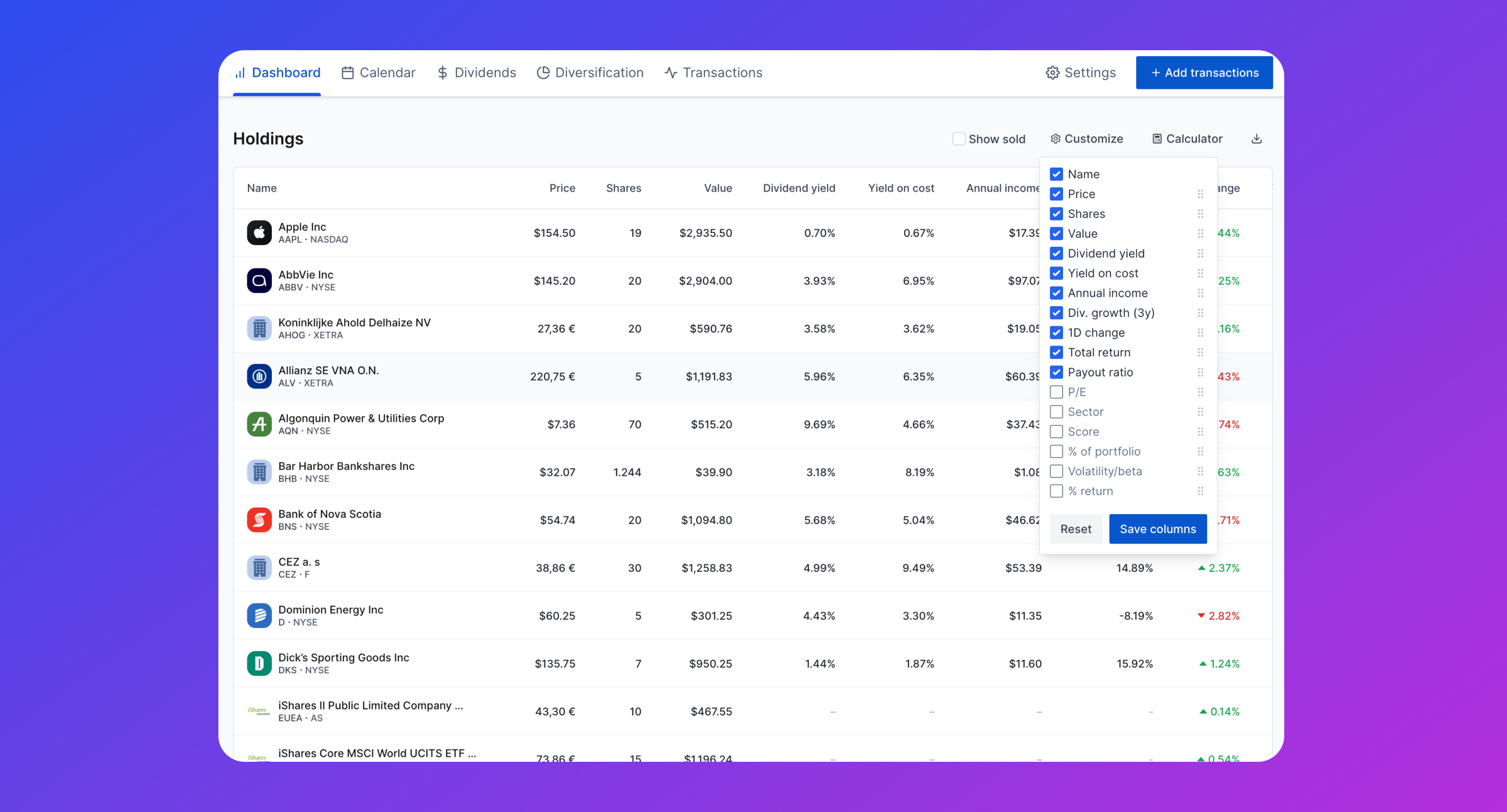
Task: Enable the Show sold checkbox
Action: pyautogui.click(x=958, y=139)
